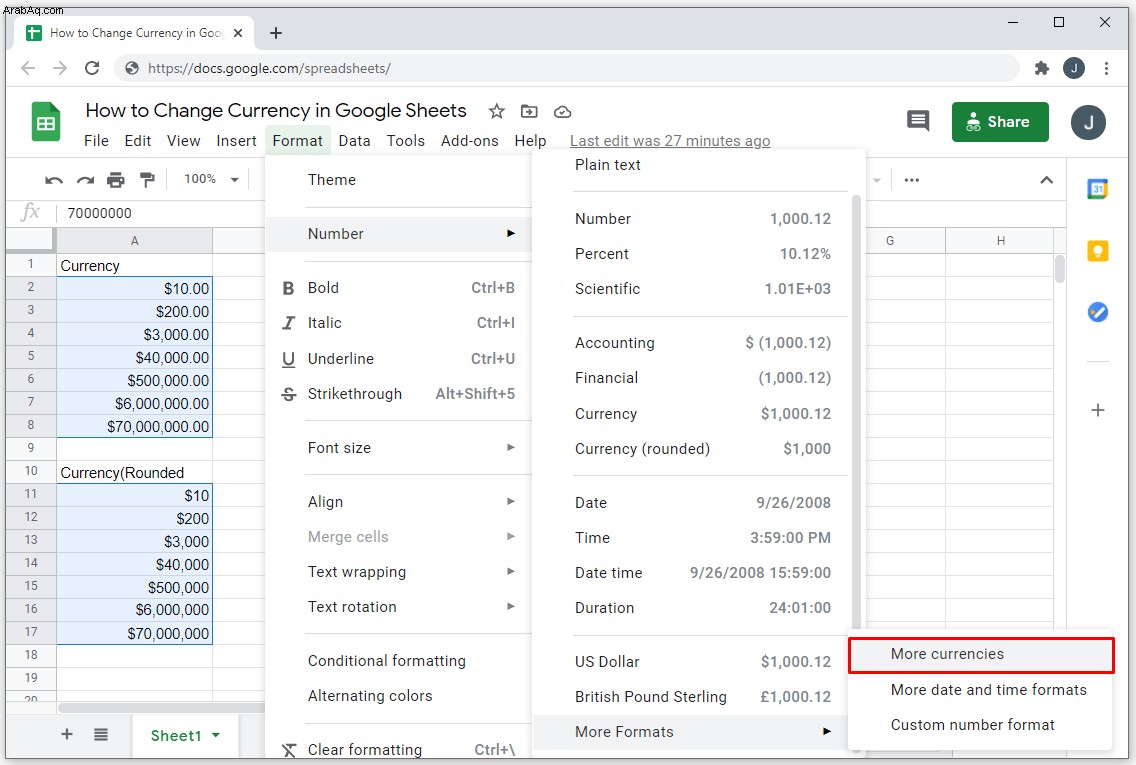
Task: Open the Sheet1 tab dropdown arrow
Action: click(x=216, y=735)
